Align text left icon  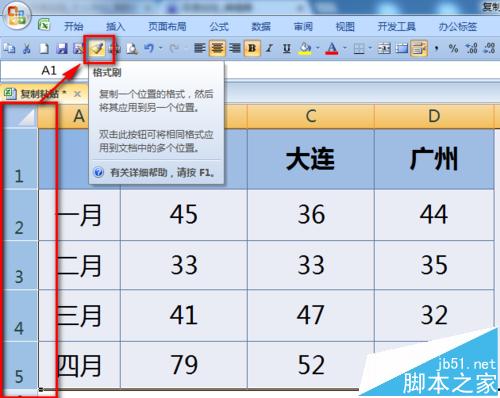tap(199, 48)
